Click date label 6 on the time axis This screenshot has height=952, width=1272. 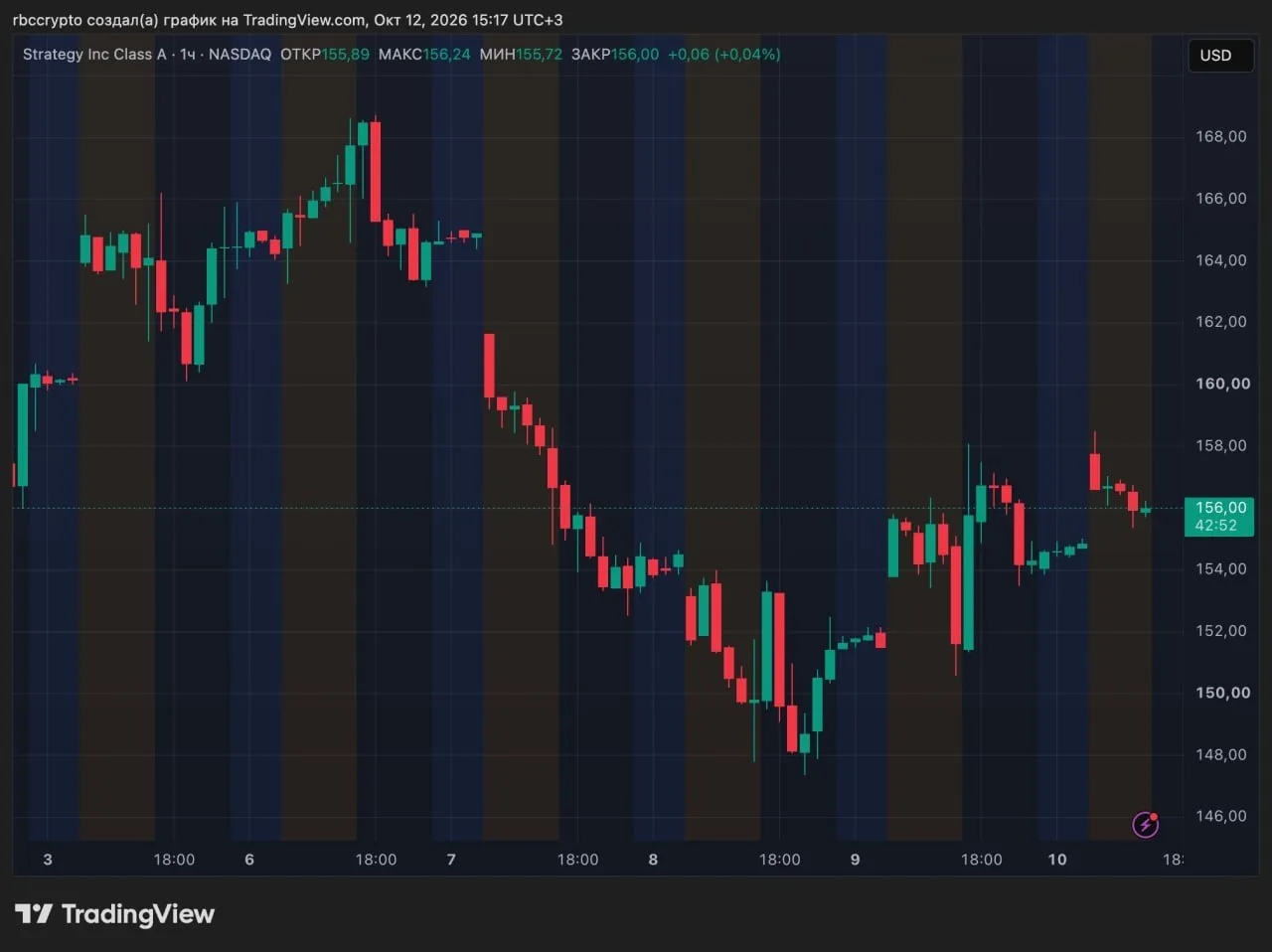click(x=249, y=860)
